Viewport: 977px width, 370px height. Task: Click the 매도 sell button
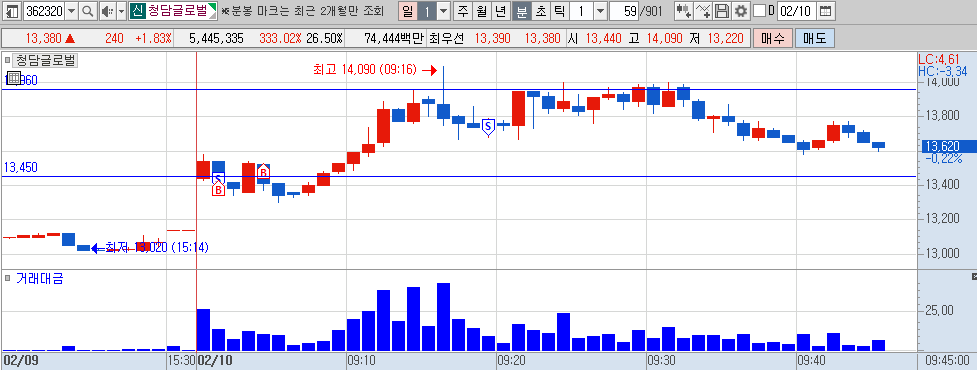[814, 39]
